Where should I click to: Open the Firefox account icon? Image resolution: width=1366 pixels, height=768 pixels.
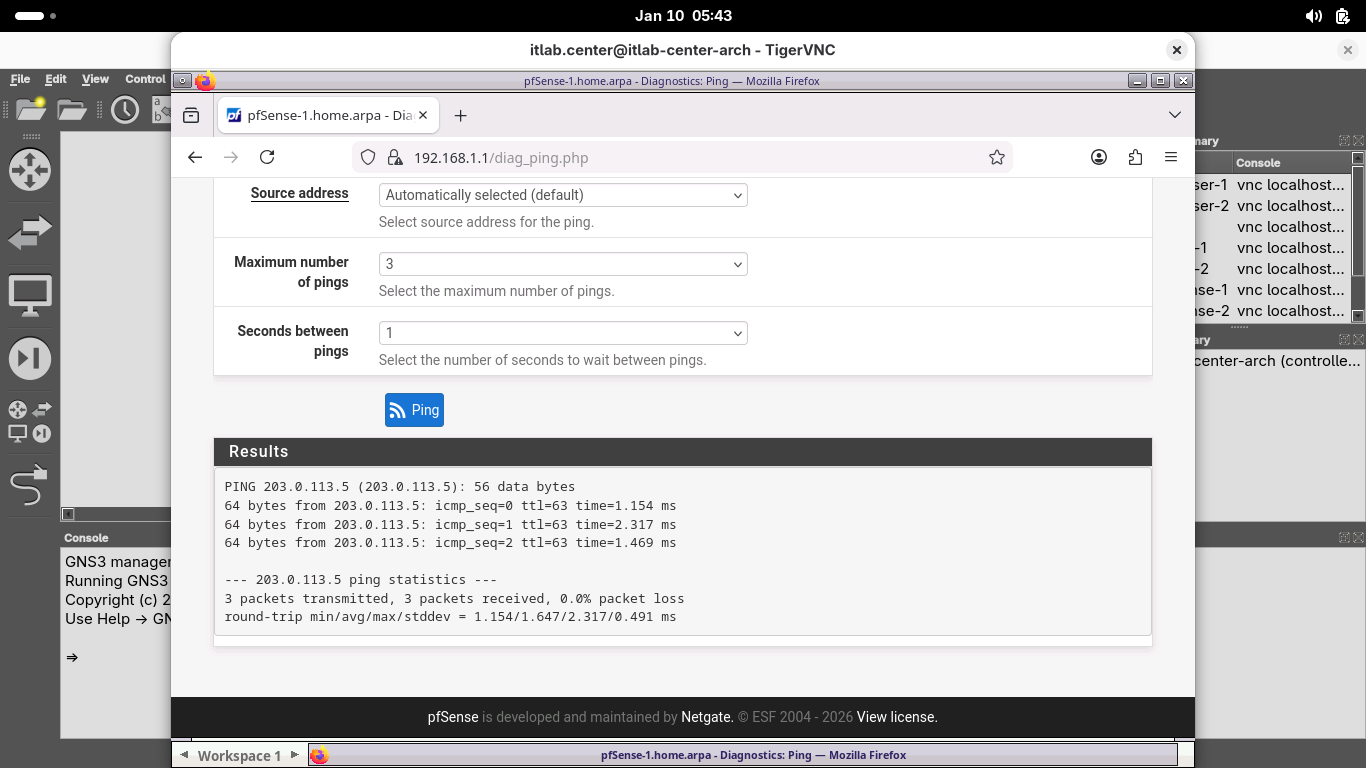coord(1099,157)
